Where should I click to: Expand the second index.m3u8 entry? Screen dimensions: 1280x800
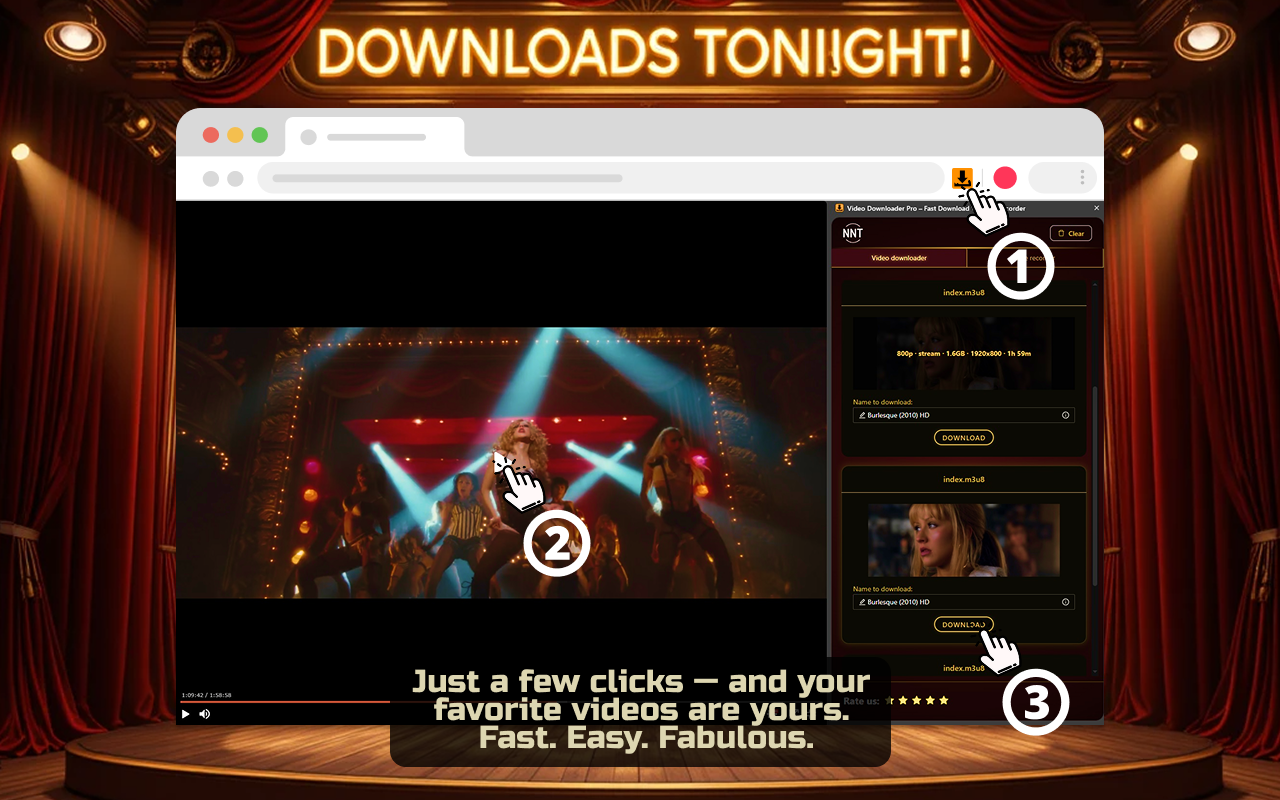tap(963, 478)
